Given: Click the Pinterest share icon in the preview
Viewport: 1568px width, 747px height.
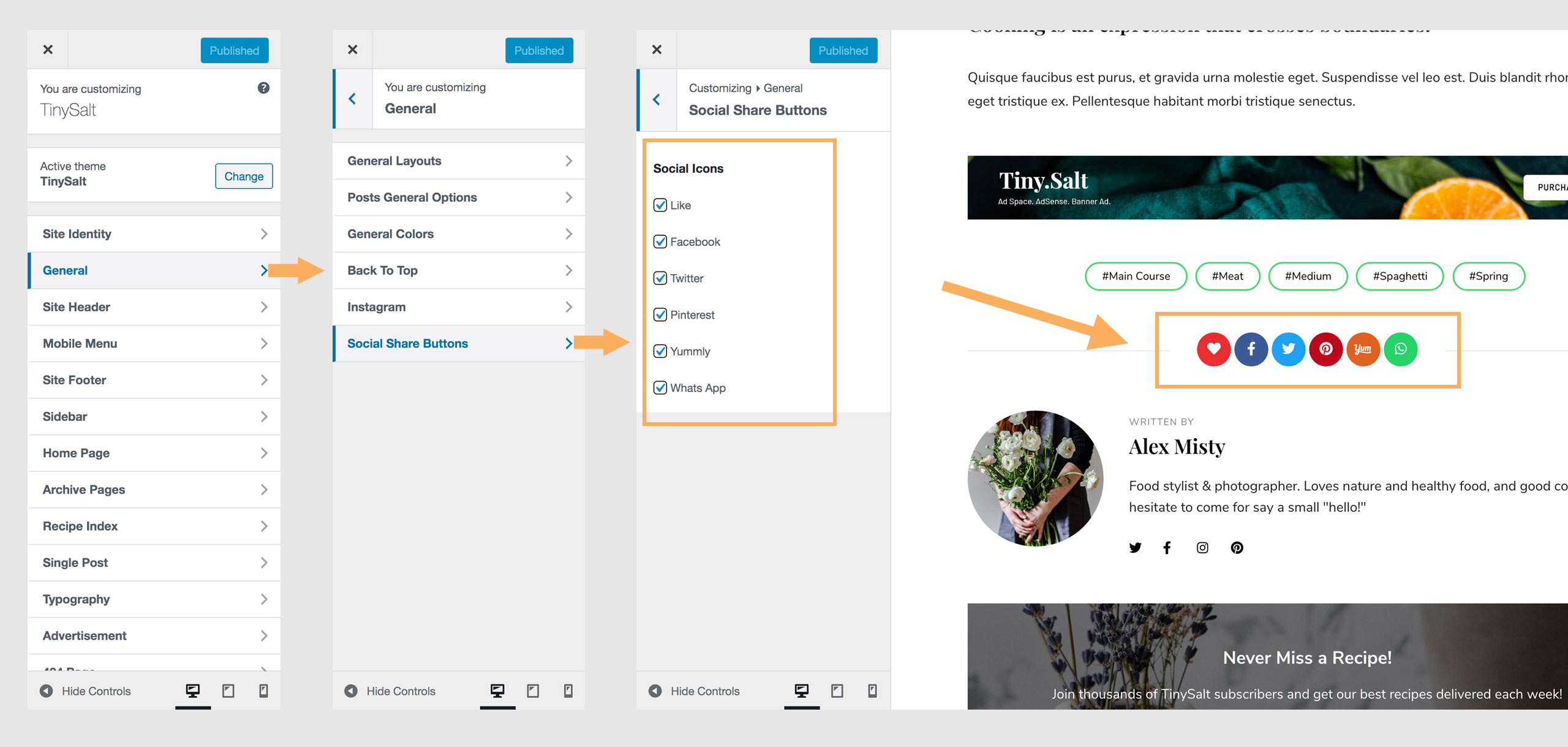Looking at the screenshot, I should coord(1327,349).
